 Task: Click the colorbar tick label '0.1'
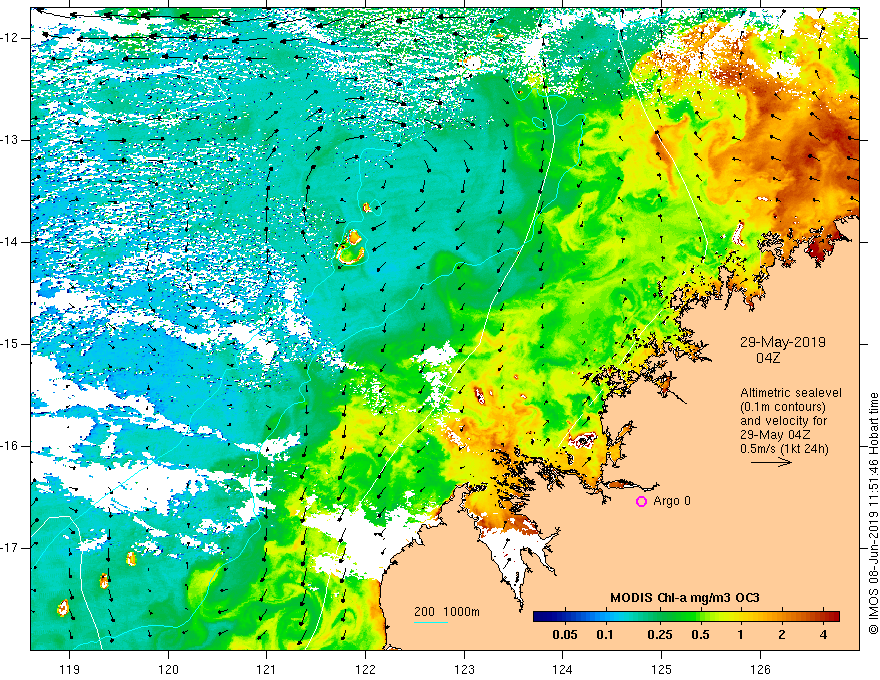(x=605, y=635)
